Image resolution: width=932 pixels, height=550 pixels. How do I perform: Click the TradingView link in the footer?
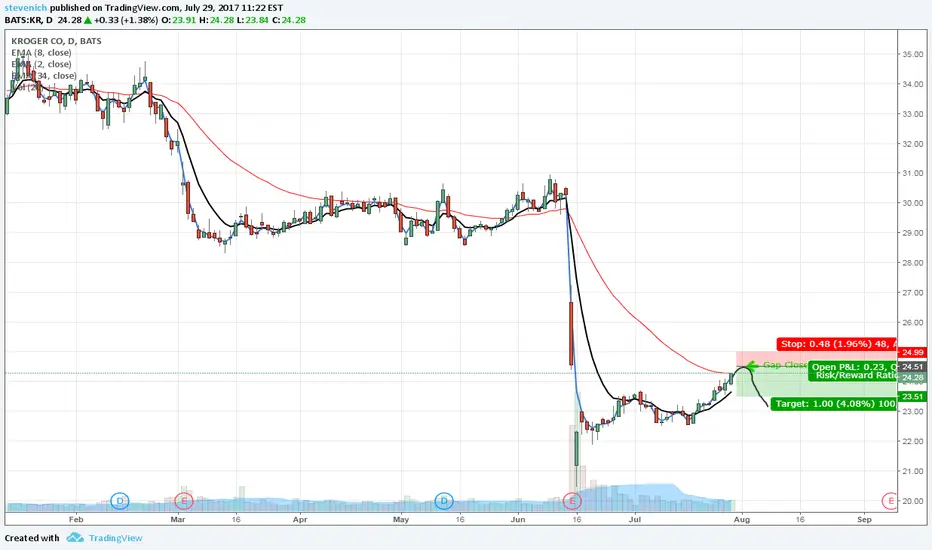point(115,538)
